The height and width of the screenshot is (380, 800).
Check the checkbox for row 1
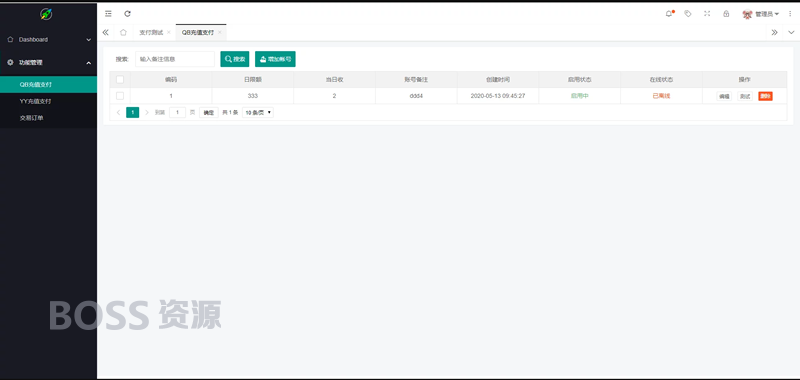point(120,95)
